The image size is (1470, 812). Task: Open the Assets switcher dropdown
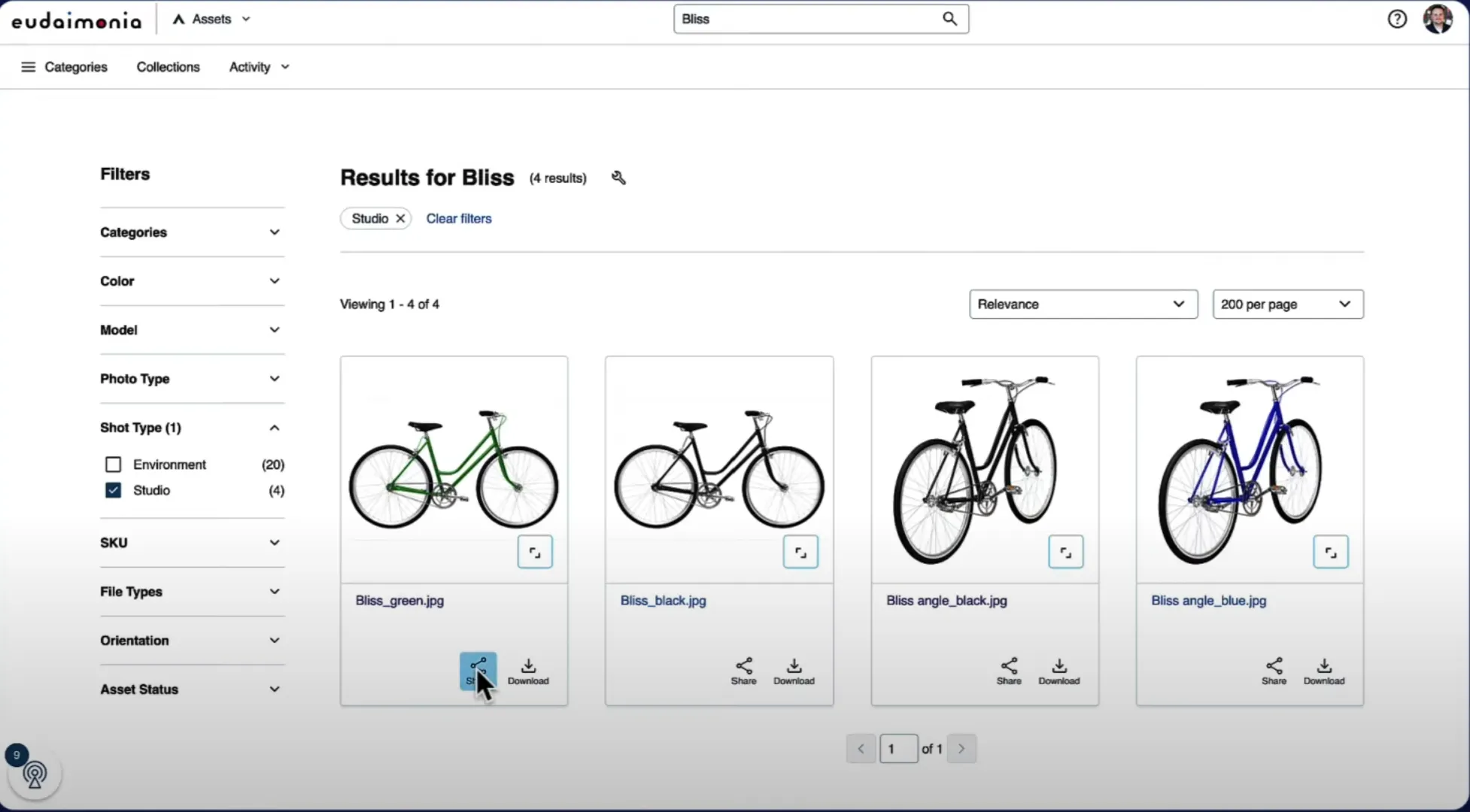(211, 20)
